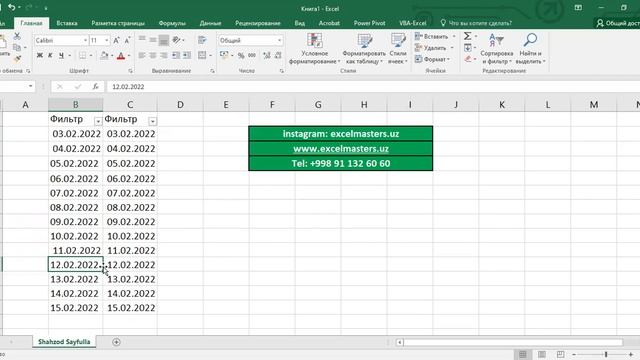Open the filter arrow in column B header
The image size is (640, 360).
pos(98,121)
